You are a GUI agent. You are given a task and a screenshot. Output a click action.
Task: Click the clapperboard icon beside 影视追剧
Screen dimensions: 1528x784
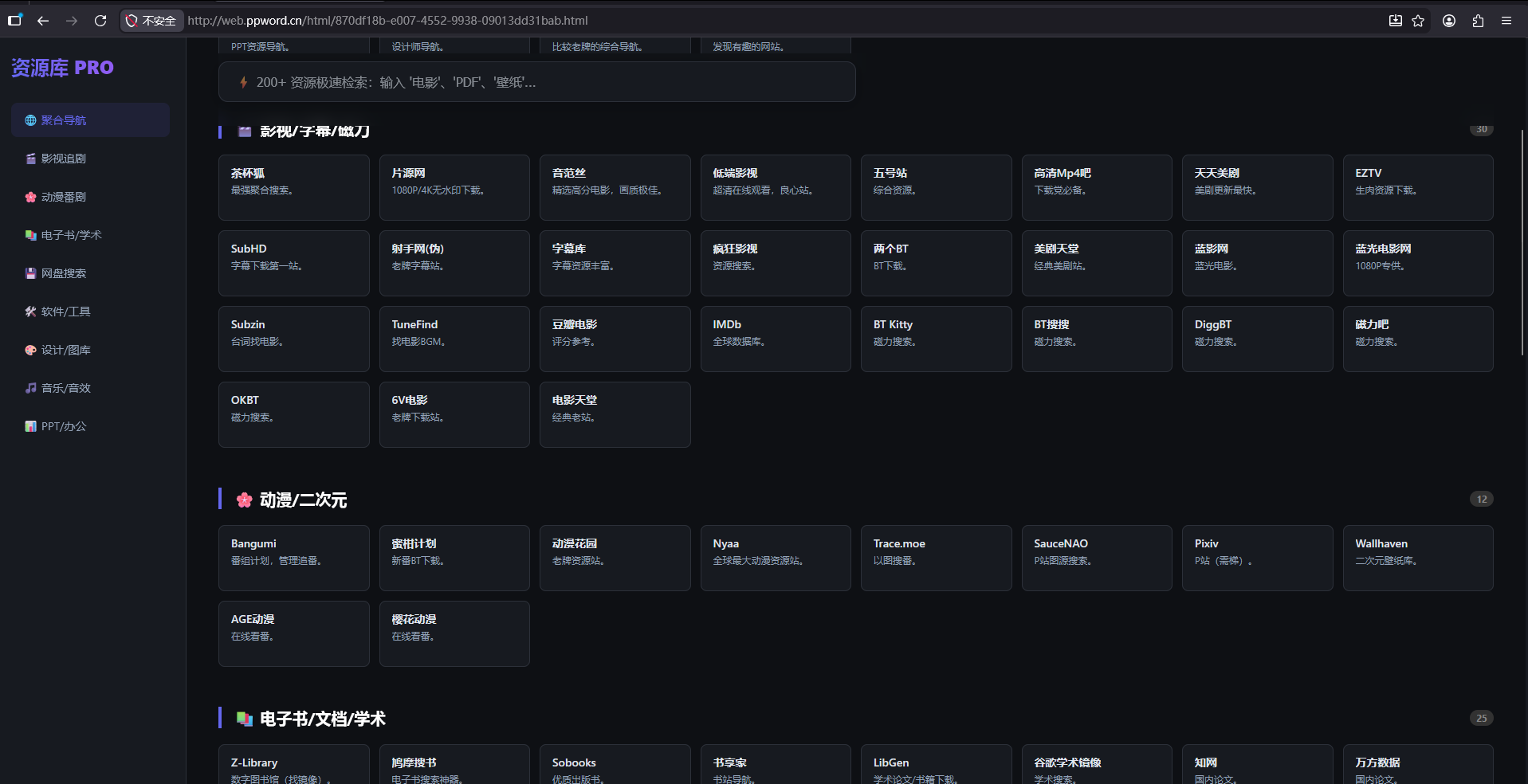coord(30,159)
